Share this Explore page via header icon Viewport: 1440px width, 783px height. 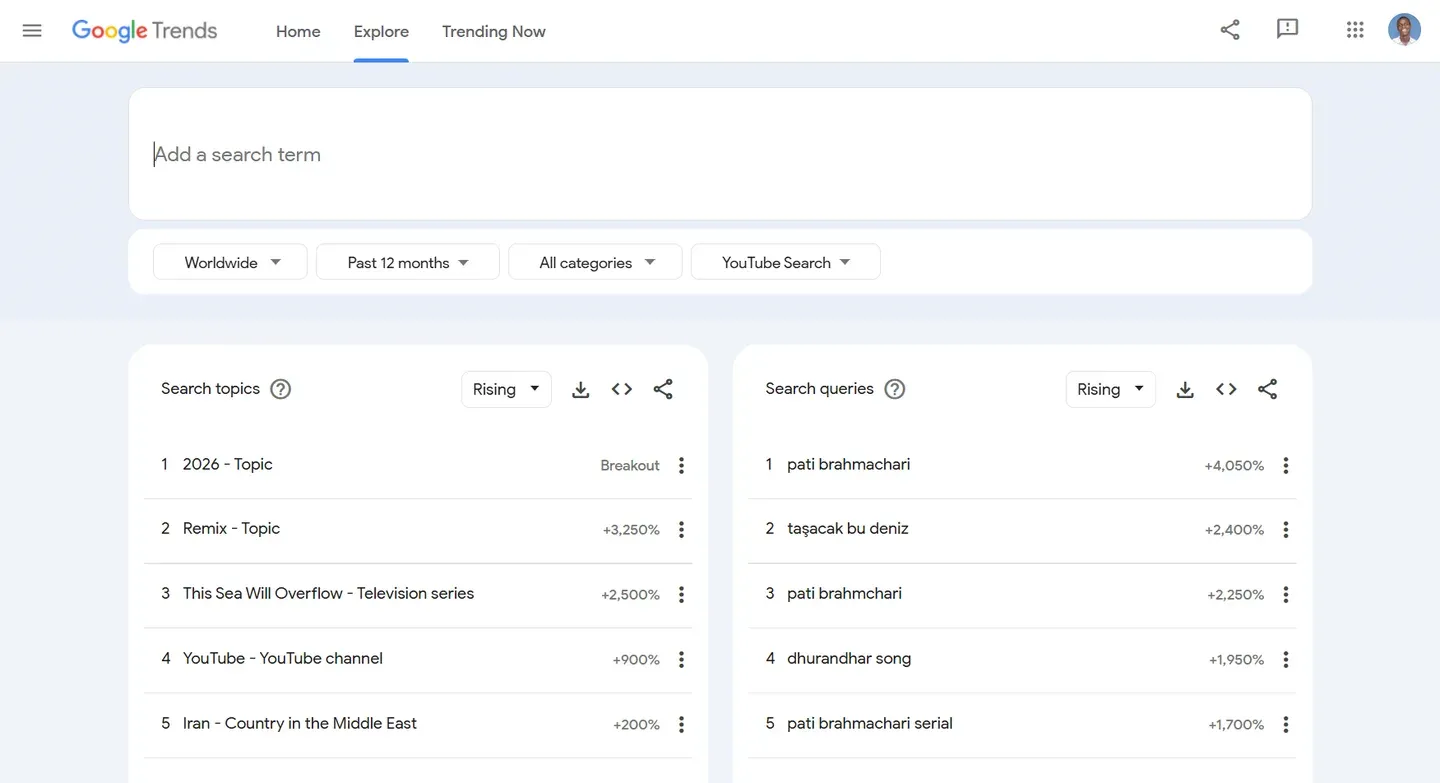(1230, 30)
